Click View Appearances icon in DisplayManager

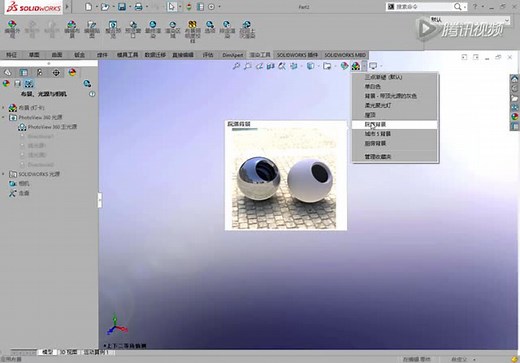[6, 83]
